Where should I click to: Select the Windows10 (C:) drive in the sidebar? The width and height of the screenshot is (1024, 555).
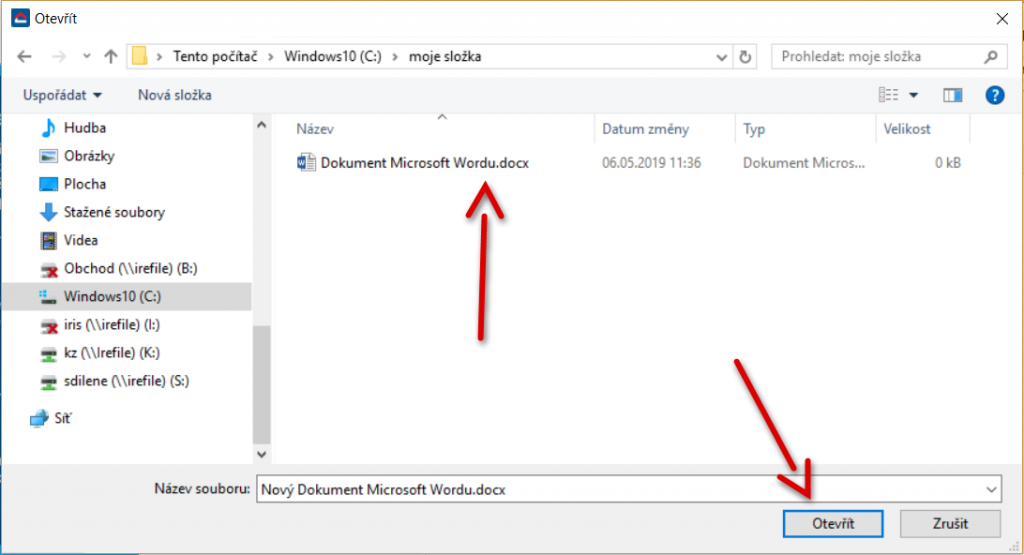[x=127, y=296]
